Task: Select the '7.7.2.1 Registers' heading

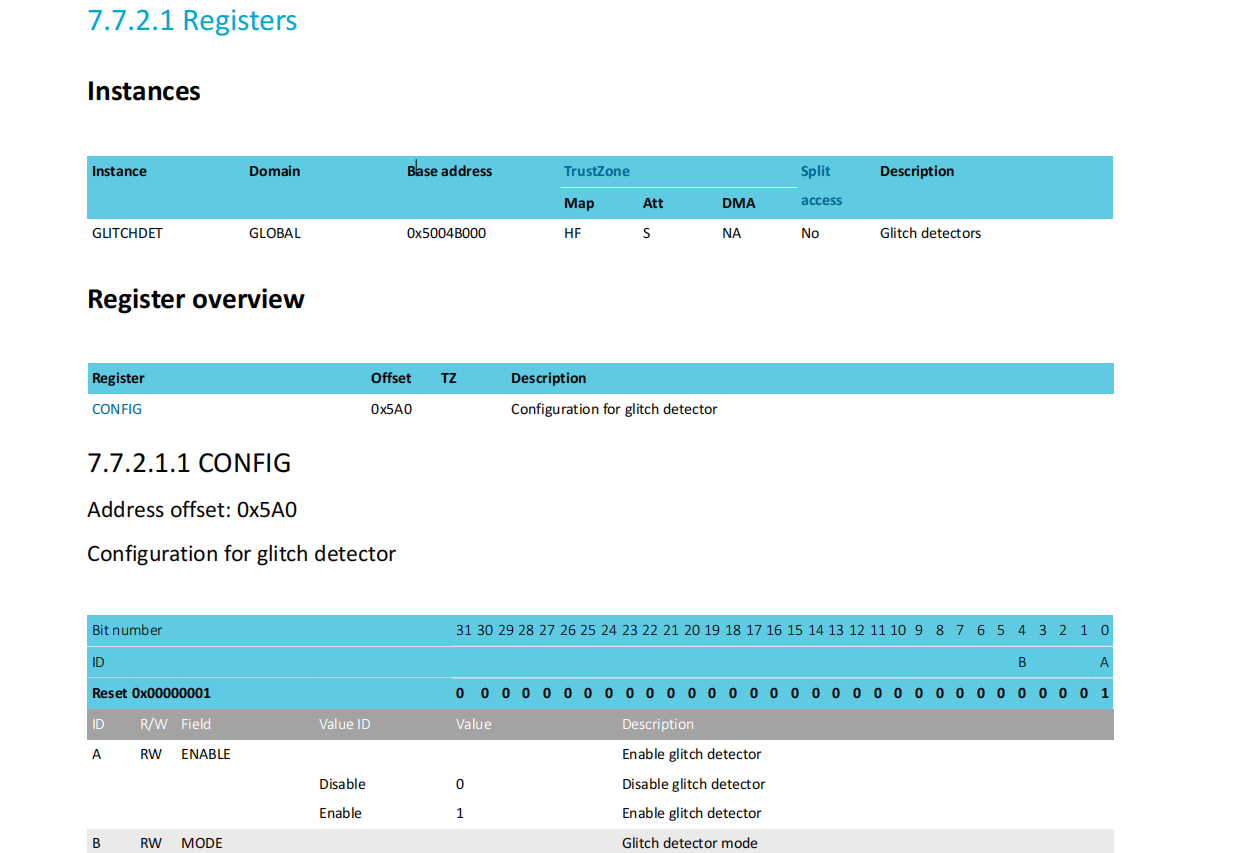Action: coord(192,20)
